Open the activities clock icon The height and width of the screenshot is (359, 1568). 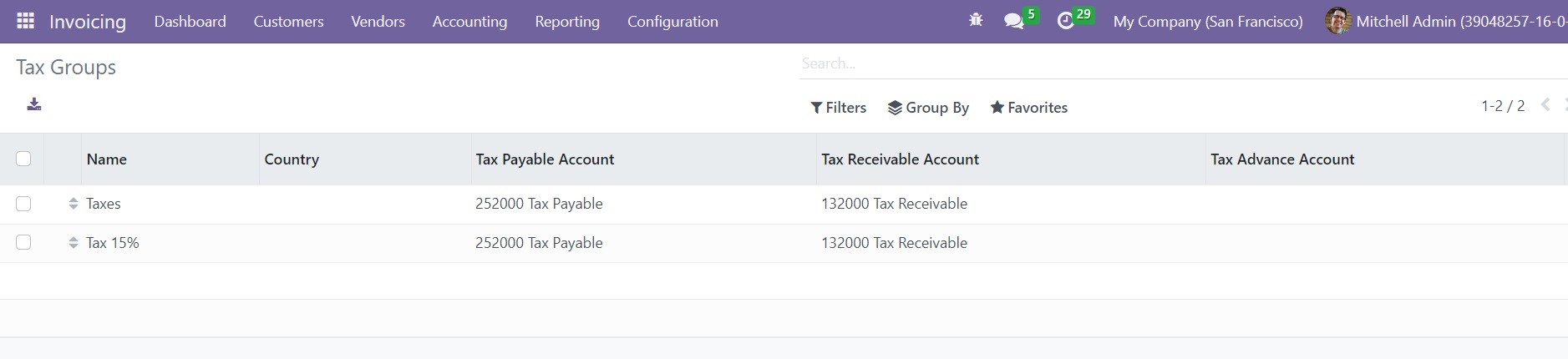[1065, 22]
